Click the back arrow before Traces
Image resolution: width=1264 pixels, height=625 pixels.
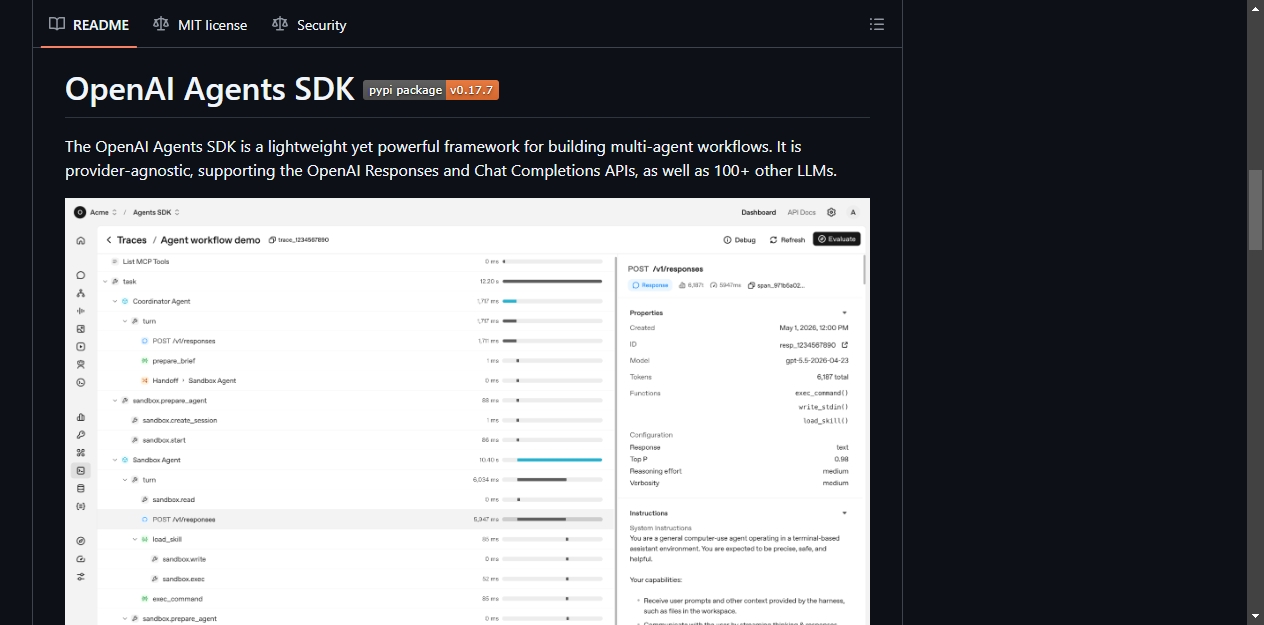point(108,240)
